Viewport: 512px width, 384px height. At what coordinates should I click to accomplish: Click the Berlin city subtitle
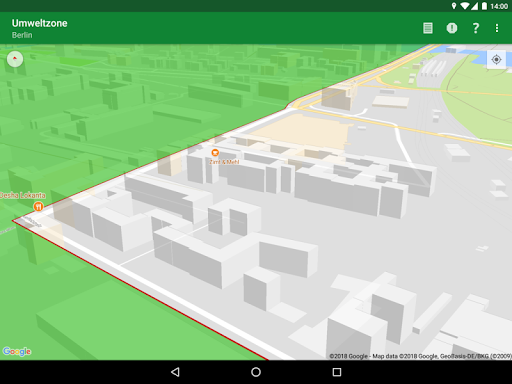click(x=22, y=35)
